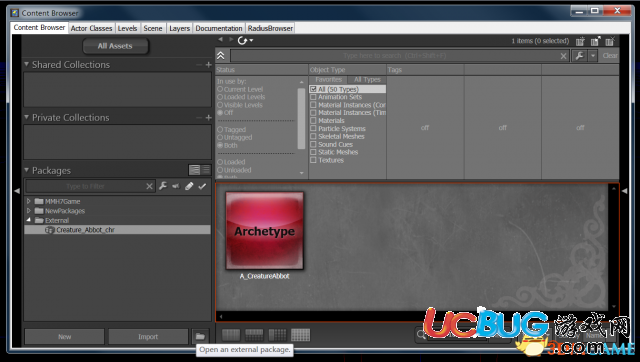The height and width of the screenshot is (362, 640).
Task: Switch Packages to tree view icon
Action: point(195,170)
